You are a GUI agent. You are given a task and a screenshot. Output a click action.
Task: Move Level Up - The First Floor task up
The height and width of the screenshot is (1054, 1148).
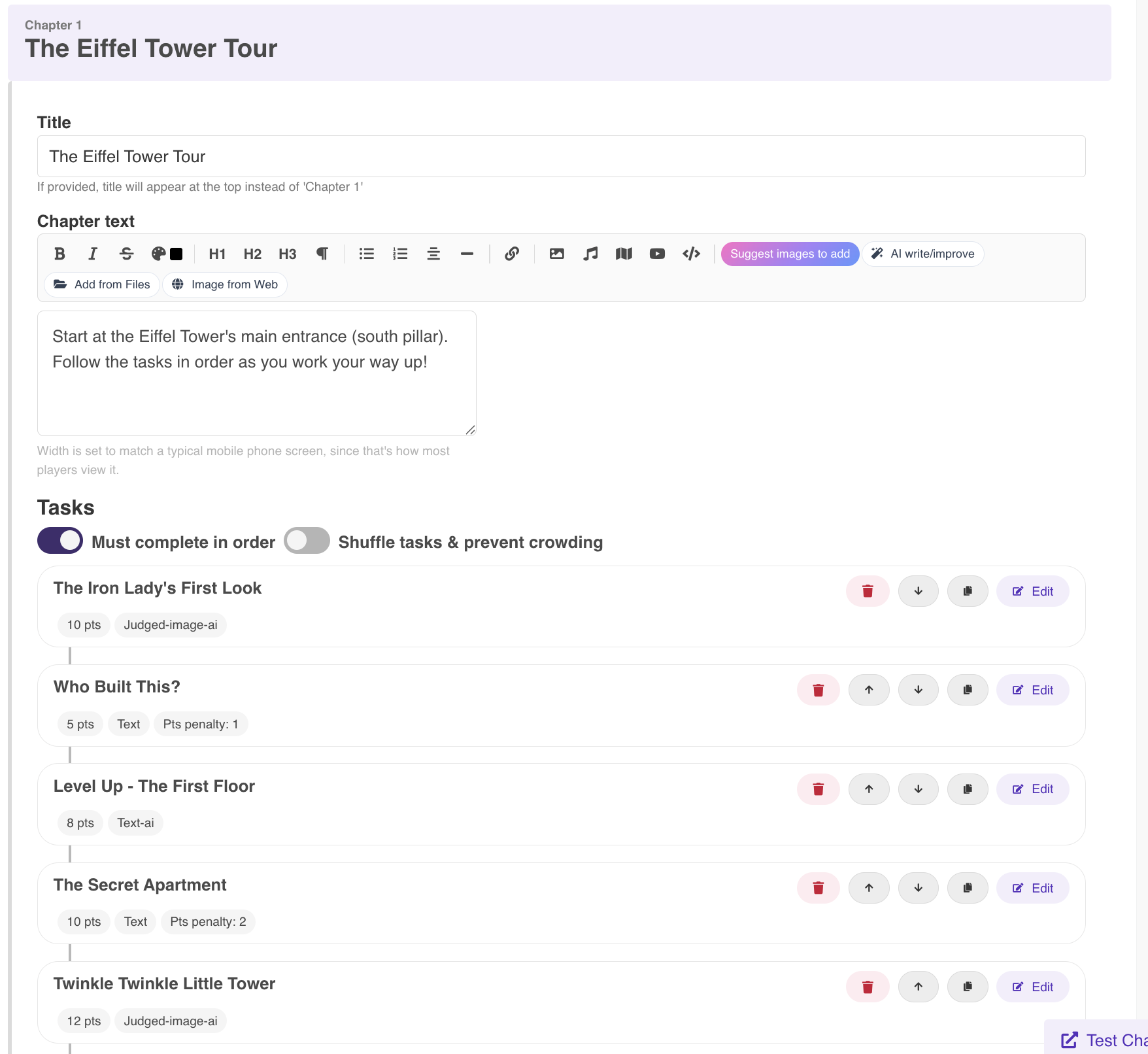coord(869,789)
